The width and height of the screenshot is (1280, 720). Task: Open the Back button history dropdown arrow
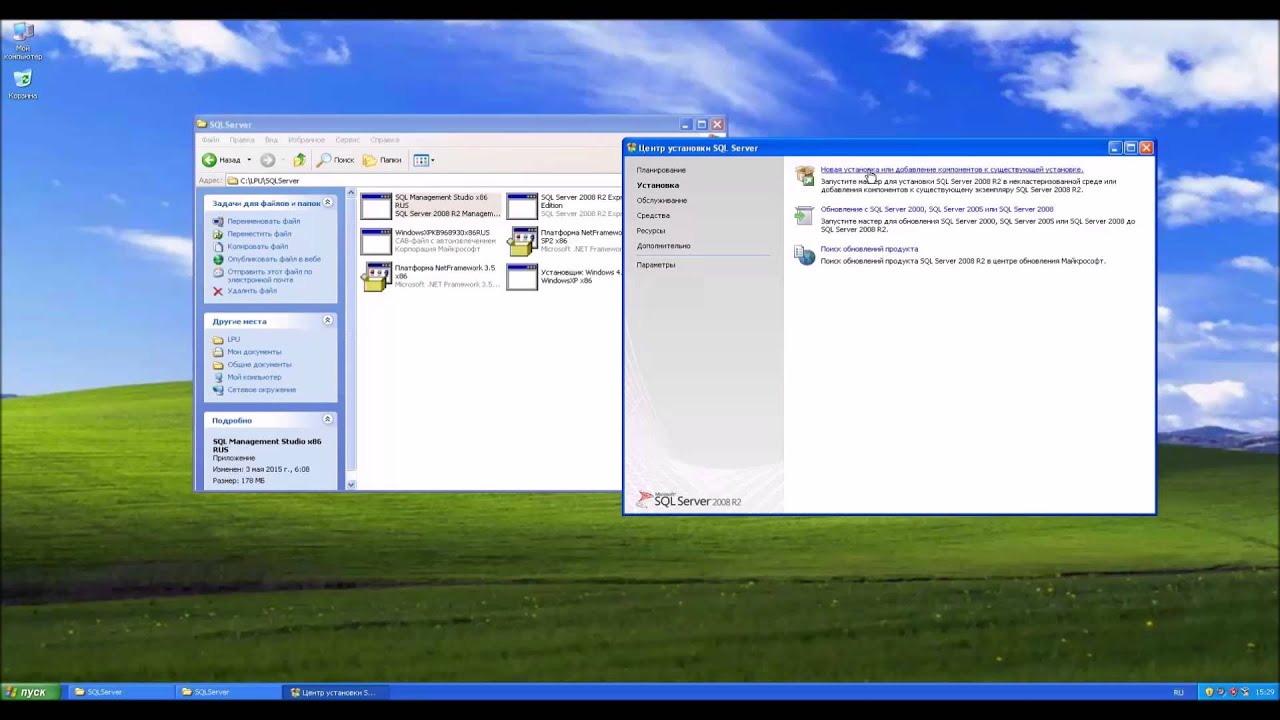click(x=249, y=160)
